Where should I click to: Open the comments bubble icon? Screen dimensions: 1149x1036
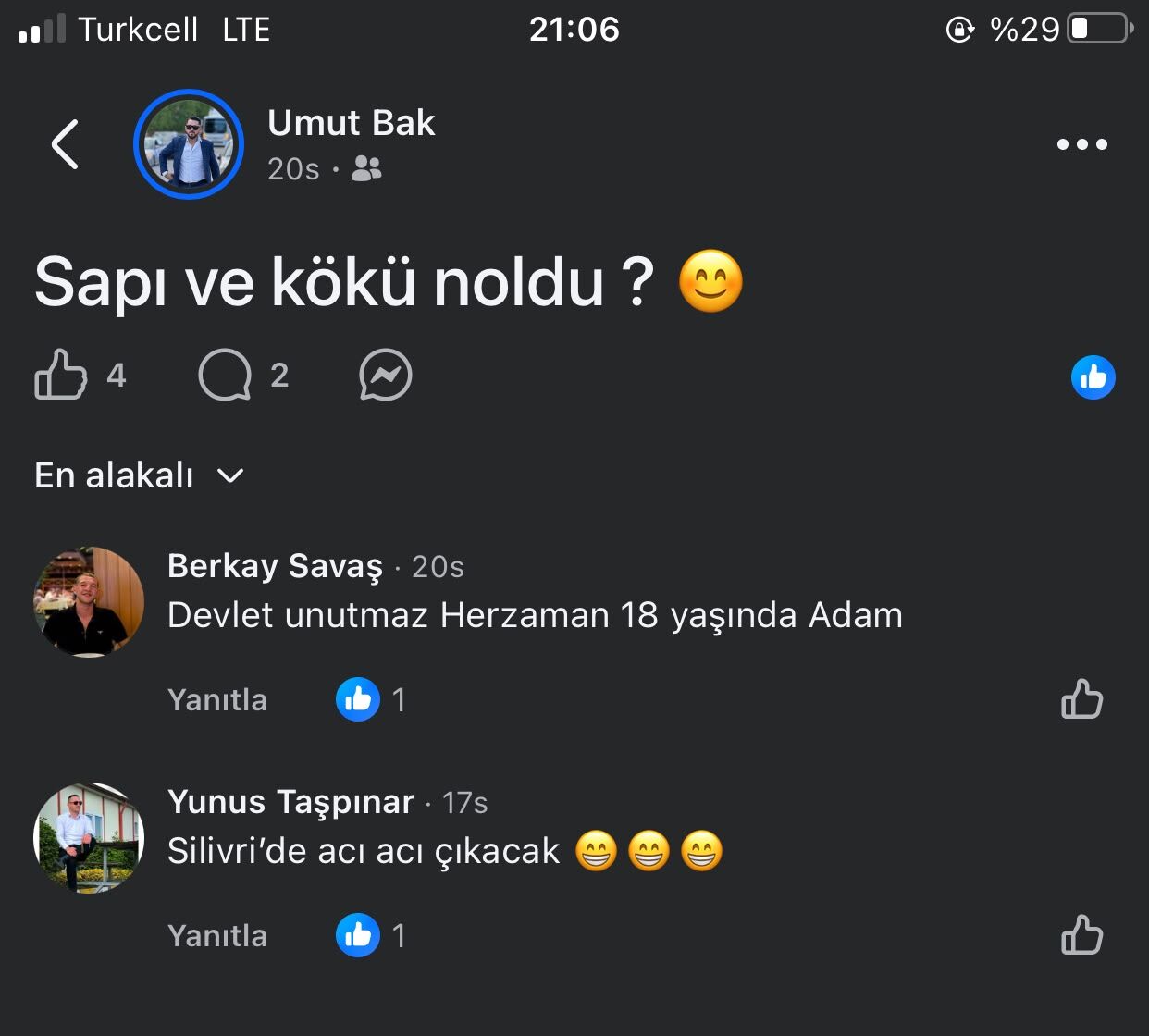[x=225, y=375]
